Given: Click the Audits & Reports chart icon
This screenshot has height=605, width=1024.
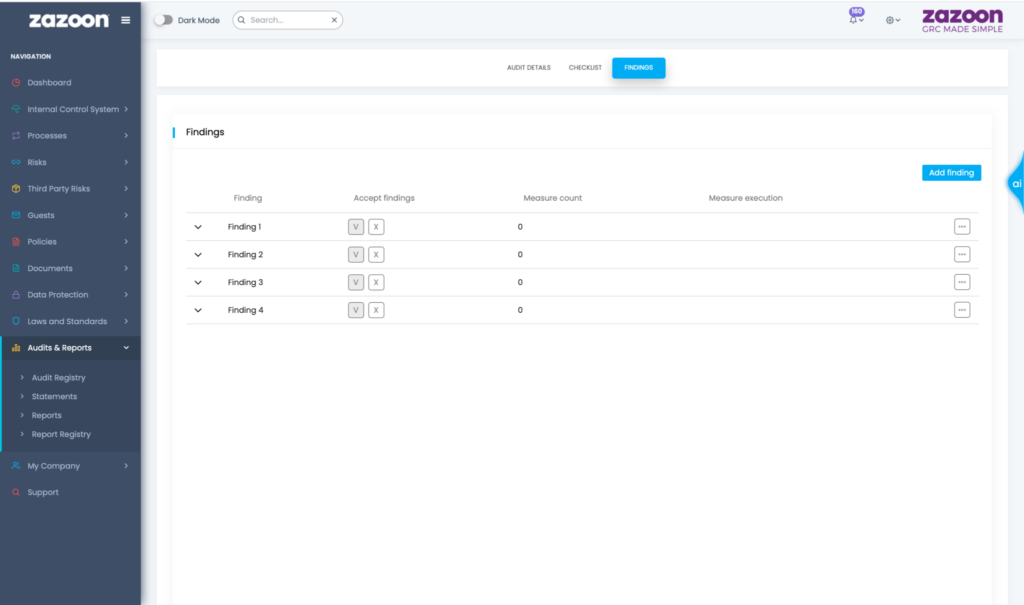Looking at the screenshot, I should [16, 348].
